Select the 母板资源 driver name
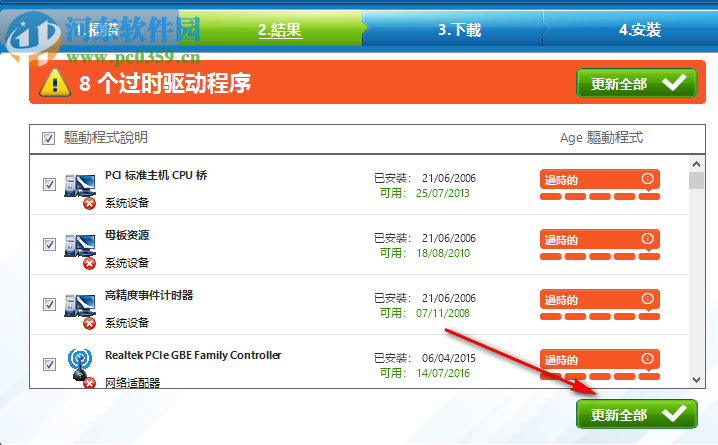This screenshot has width=718, height=445. pos(127,235)
